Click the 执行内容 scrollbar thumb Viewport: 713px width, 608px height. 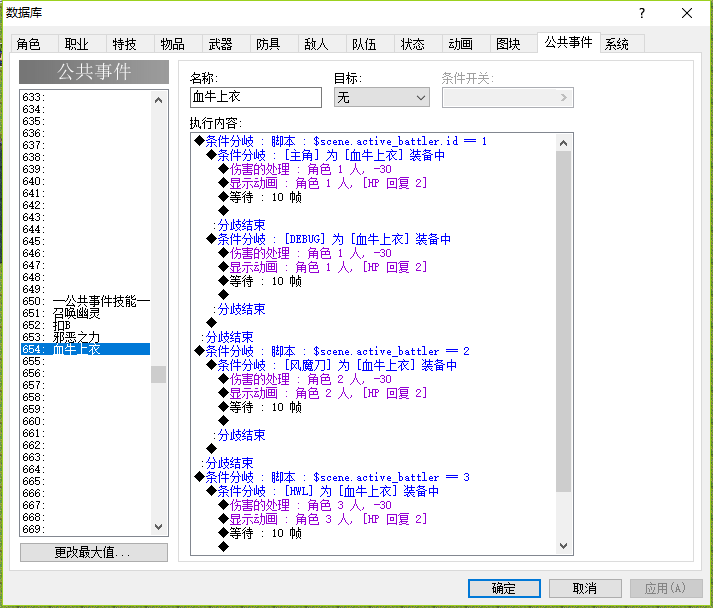pos(563,322)
